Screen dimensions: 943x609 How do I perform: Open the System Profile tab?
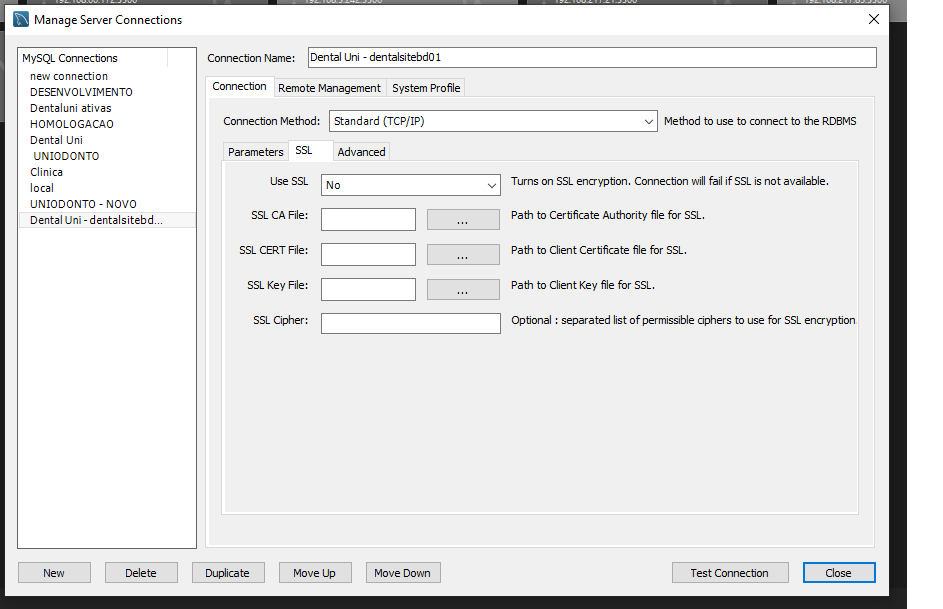coord(426,88)
